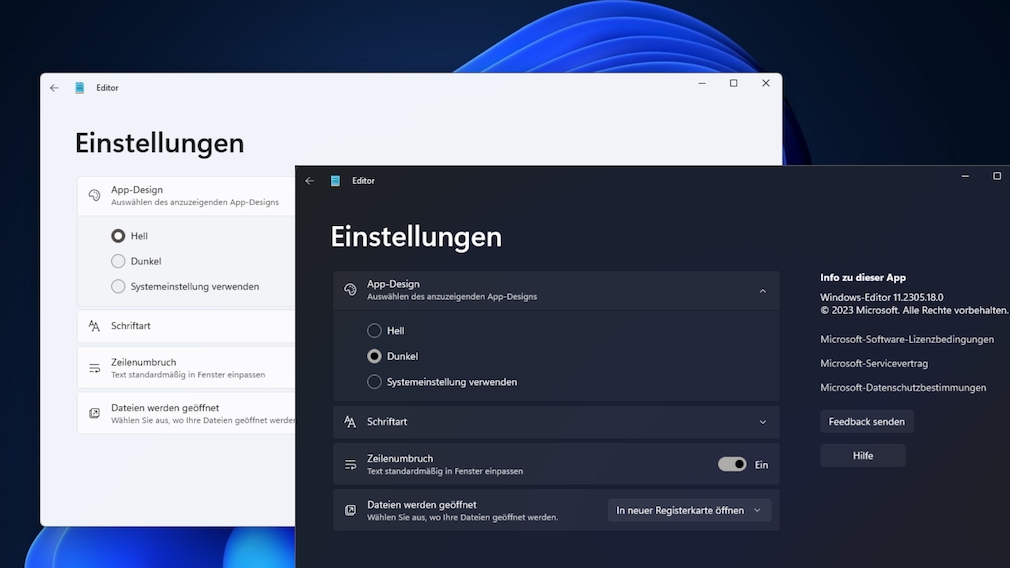This screenshot has width=1010, height=568.
Task: Click Zeilenumbruch wrap icon in dark window
Action: (350, 464)
